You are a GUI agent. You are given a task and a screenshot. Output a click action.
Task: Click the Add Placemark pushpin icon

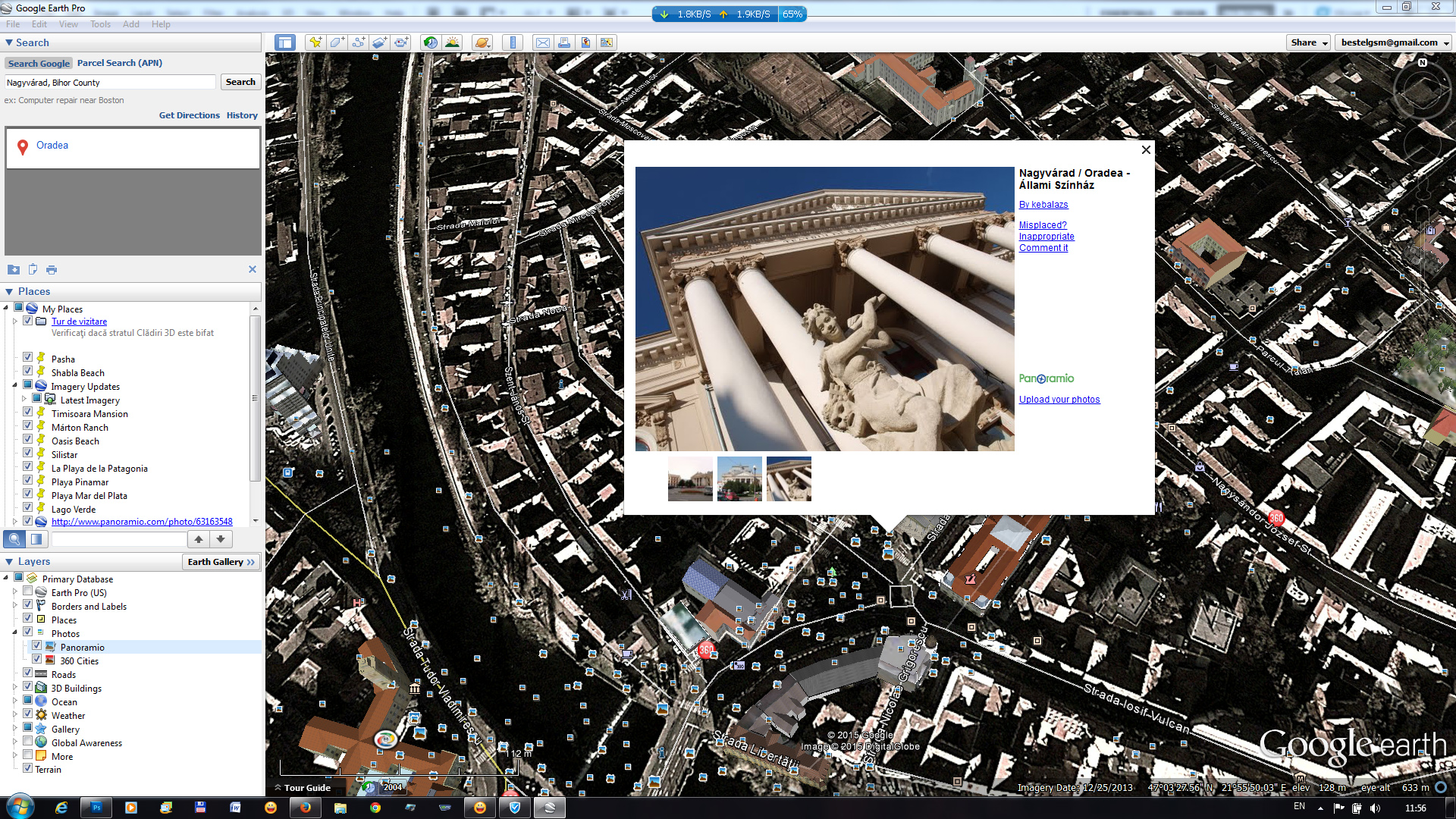(315, 42)
